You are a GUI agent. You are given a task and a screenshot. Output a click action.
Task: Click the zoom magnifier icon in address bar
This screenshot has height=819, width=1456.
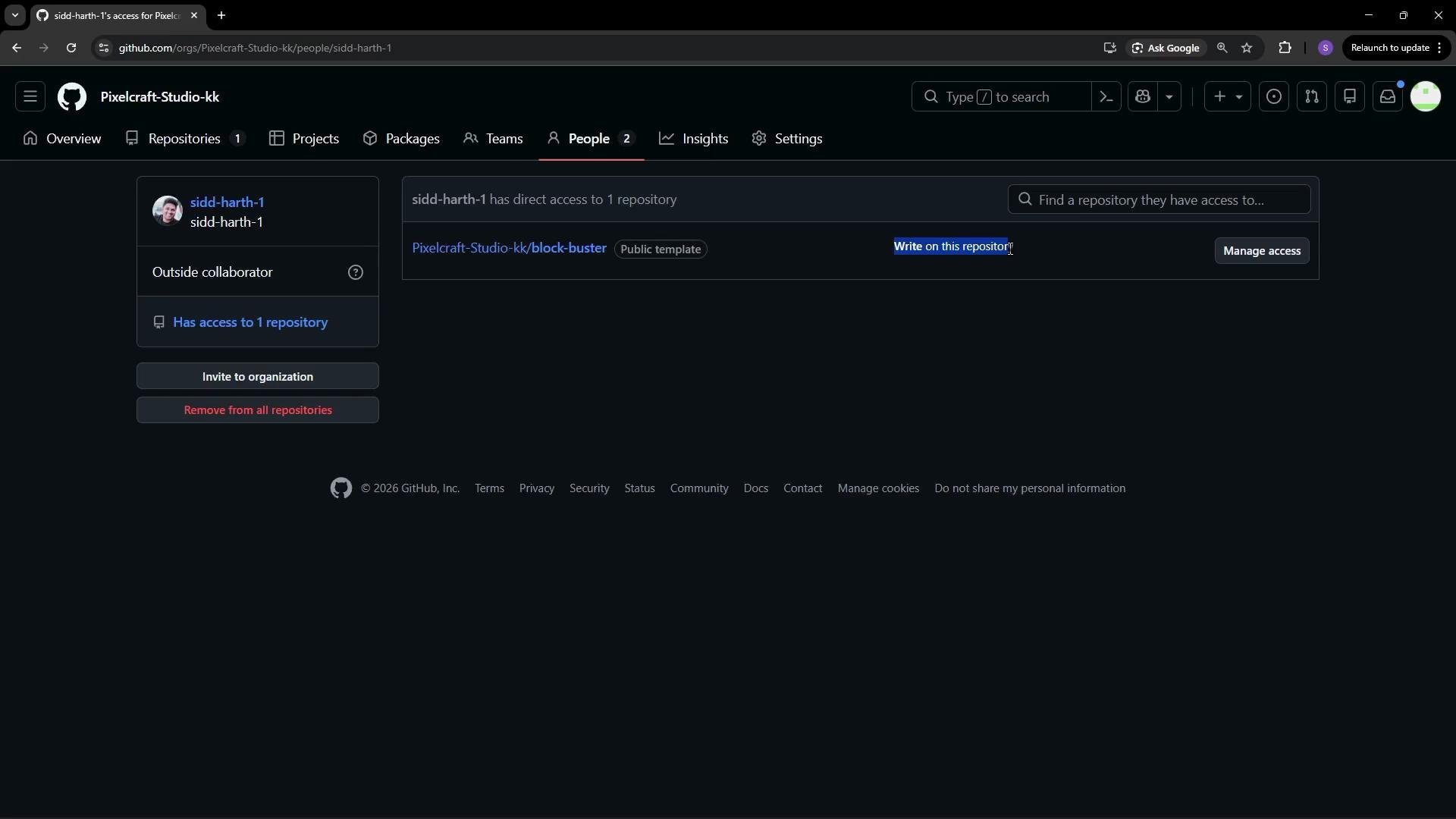pos(1222,48)
